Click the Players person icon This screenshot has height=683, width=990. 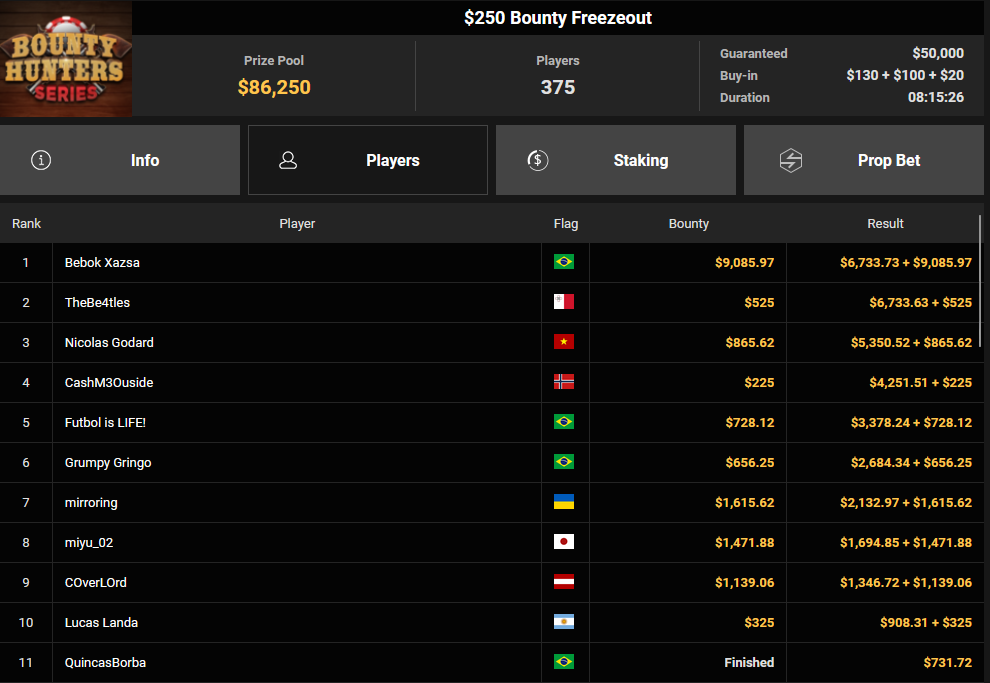(288, 160)
